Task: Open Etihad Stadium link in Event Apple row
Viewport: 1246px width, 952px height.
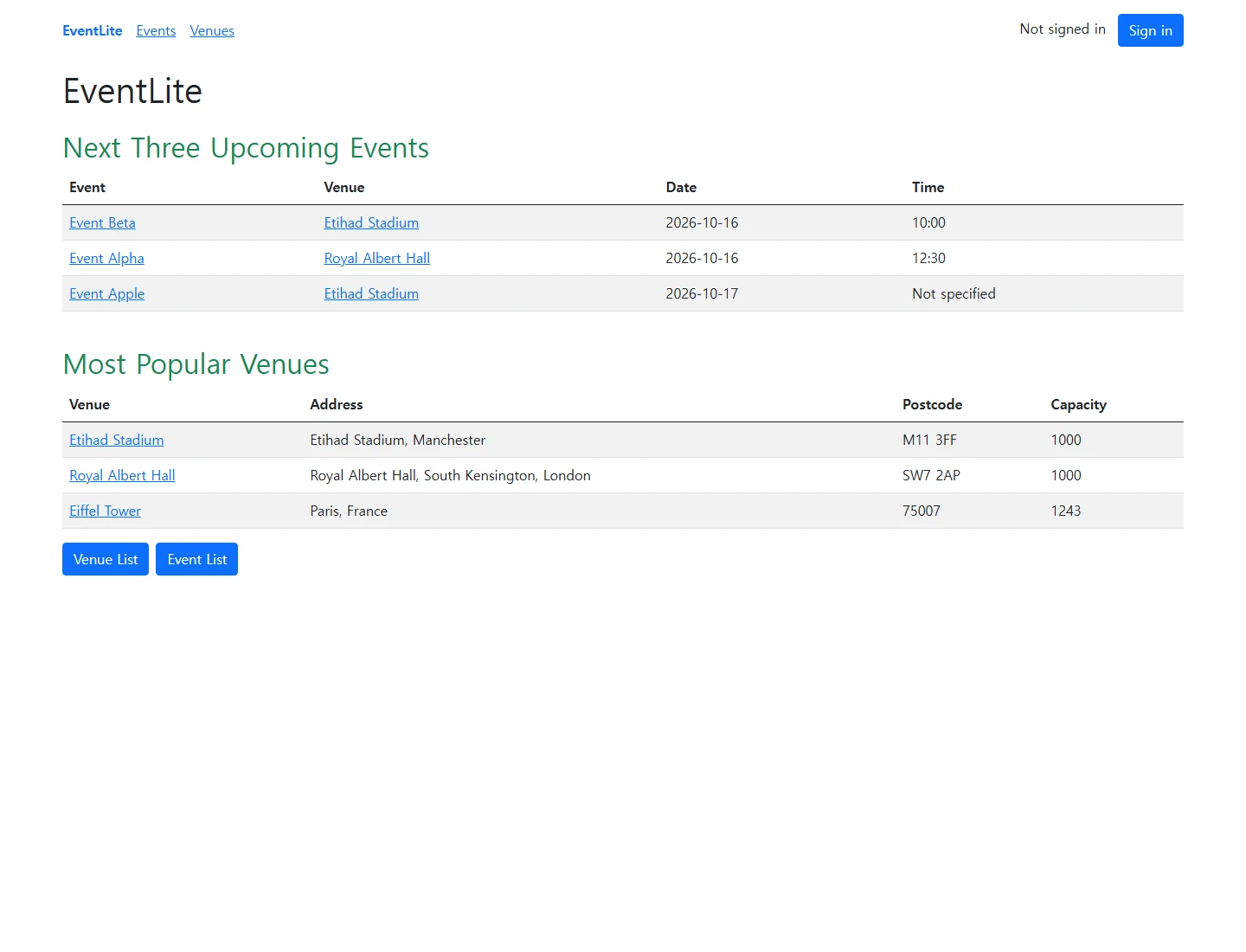Action: [371, 293]
